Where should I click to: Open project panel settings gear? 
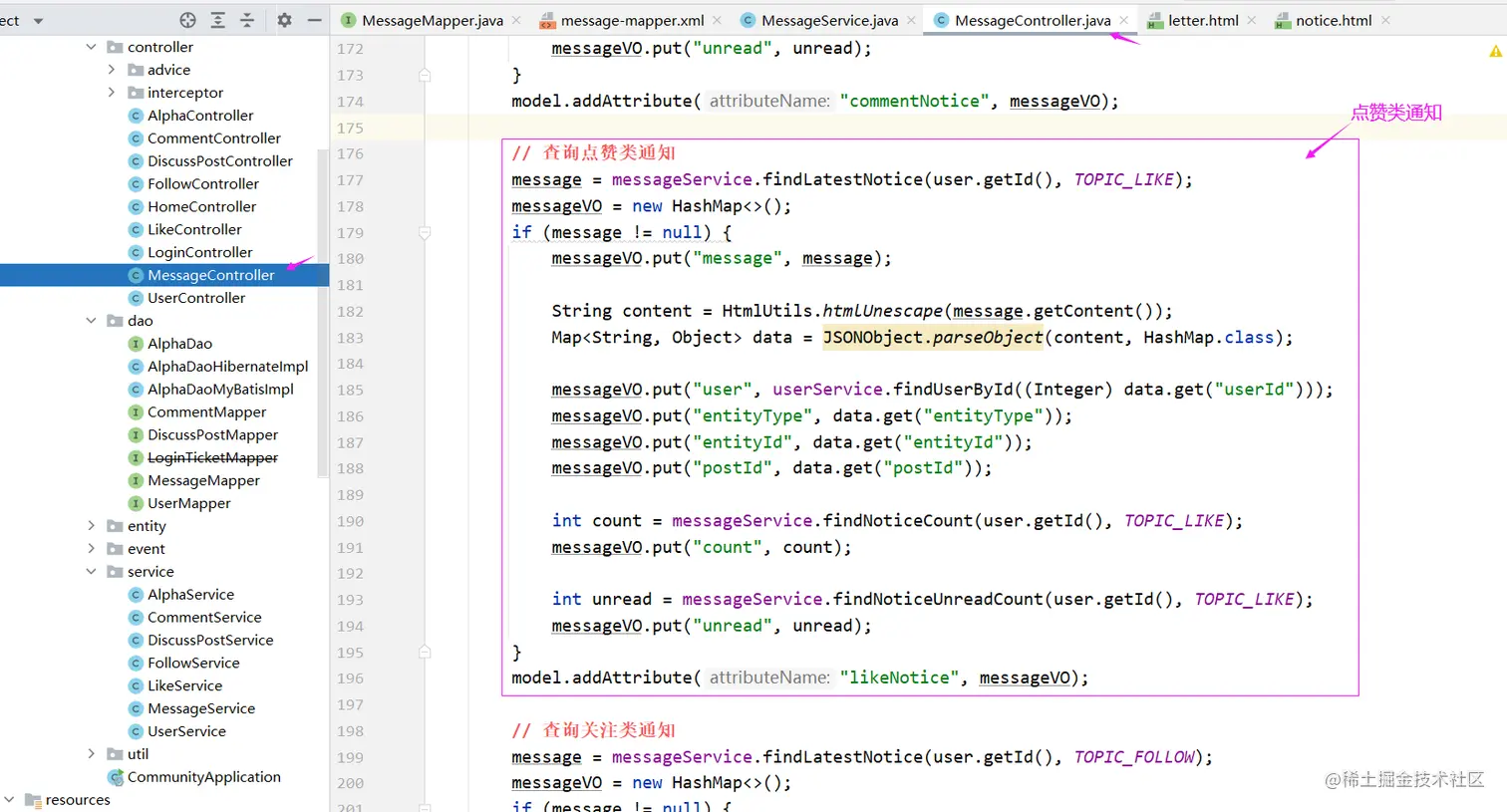(284, 20)
